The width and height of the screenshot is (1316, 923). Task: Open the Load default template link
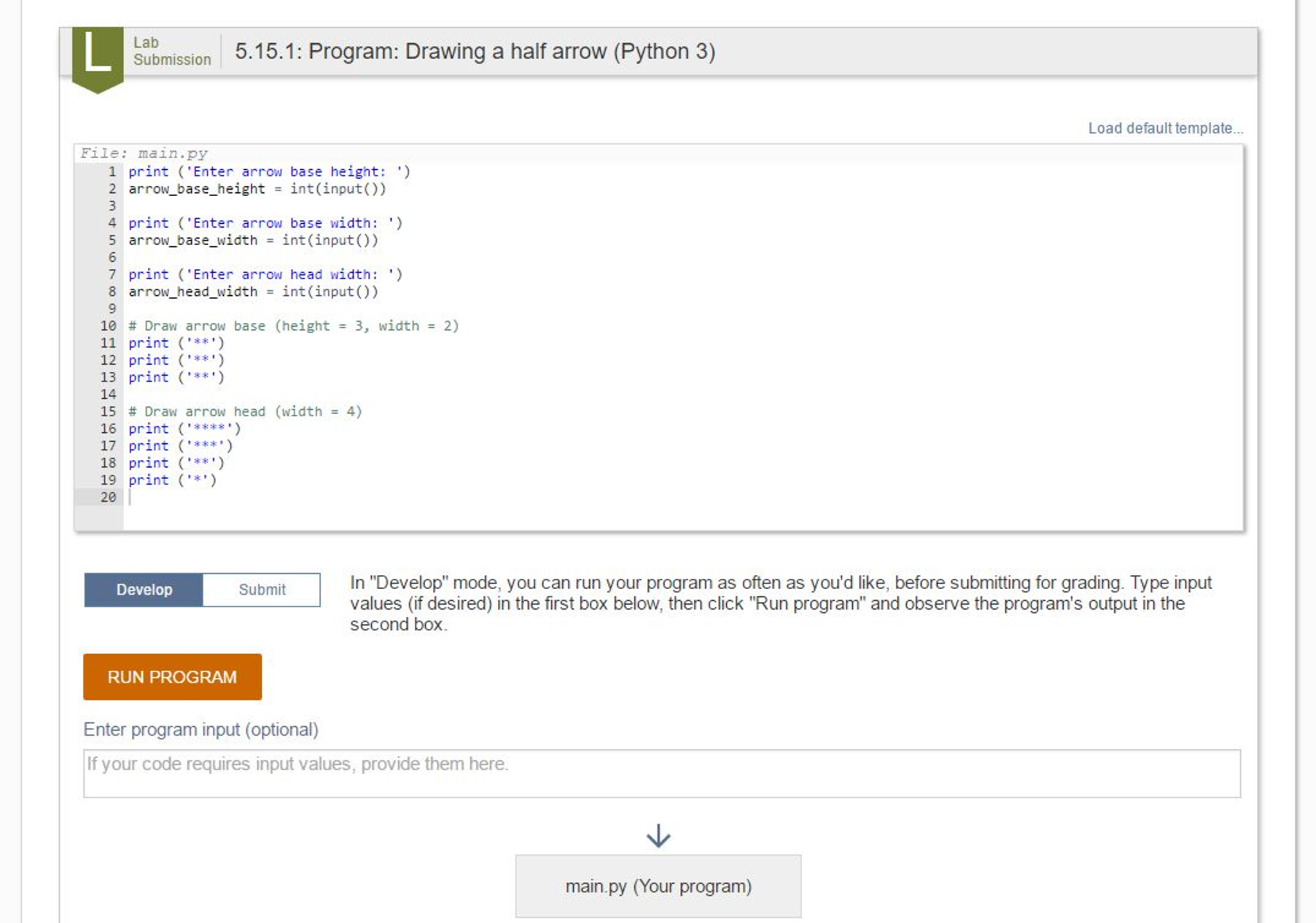tap(1165, 128)
